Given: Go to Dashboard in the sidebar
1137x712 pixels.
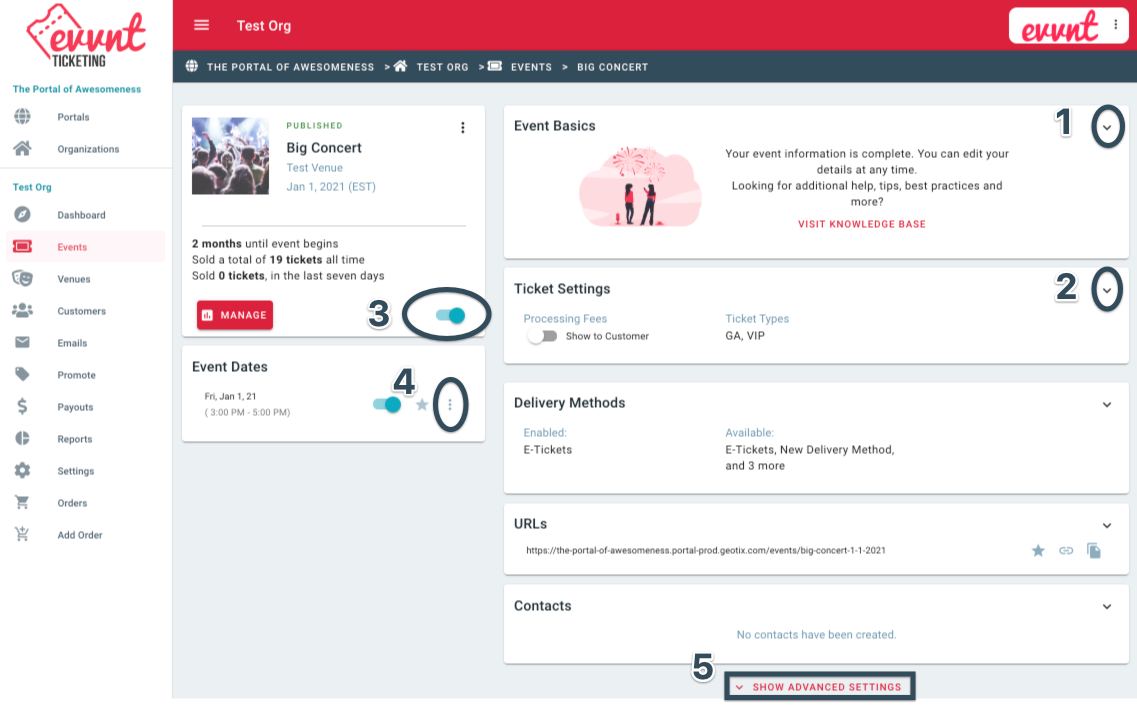Looking at the screenshot, I should pos(81,215).
